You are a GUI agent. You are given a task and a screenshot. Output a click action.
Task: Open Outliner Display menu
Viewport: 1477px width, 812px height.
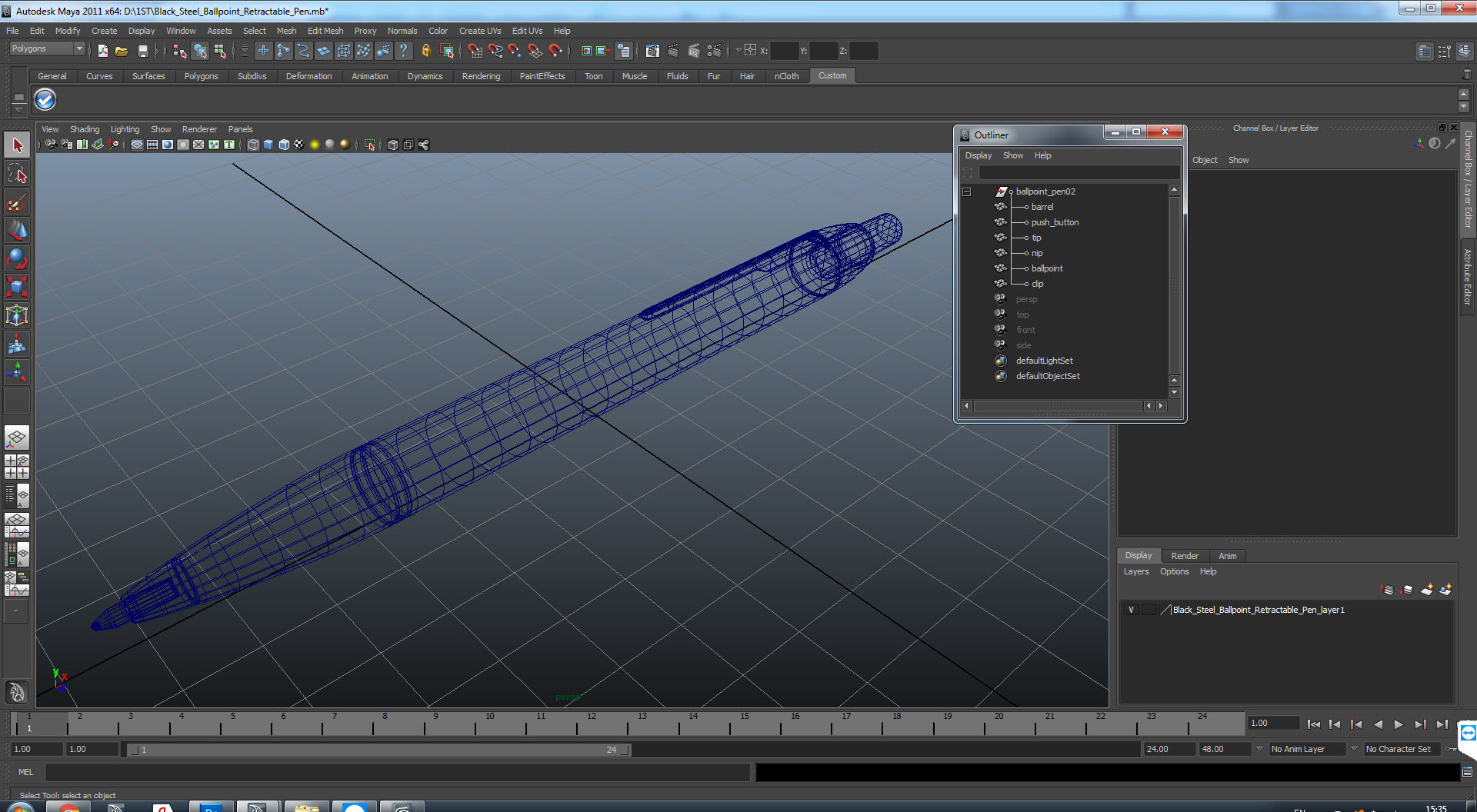(979, 155)
